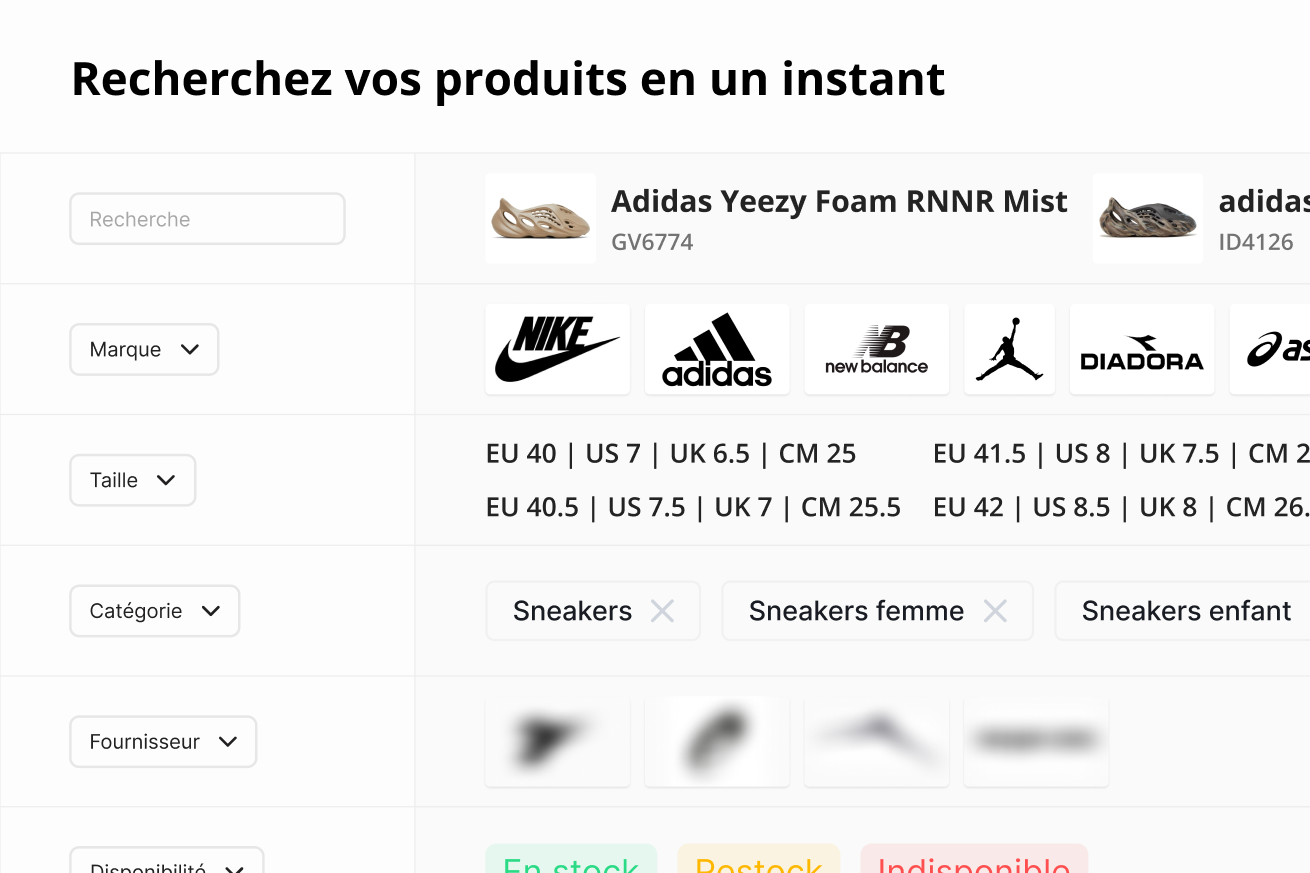Select size EU 40.5 | US 7.5
Image resolution: width=1310 pixels, height=873 pixels.
pos(693,507)
